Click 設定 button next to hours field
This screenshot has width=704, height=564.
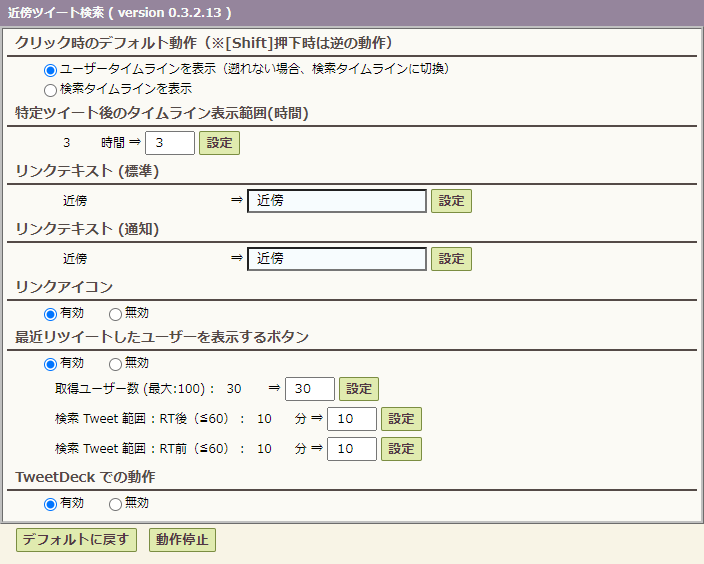point(219,143)
